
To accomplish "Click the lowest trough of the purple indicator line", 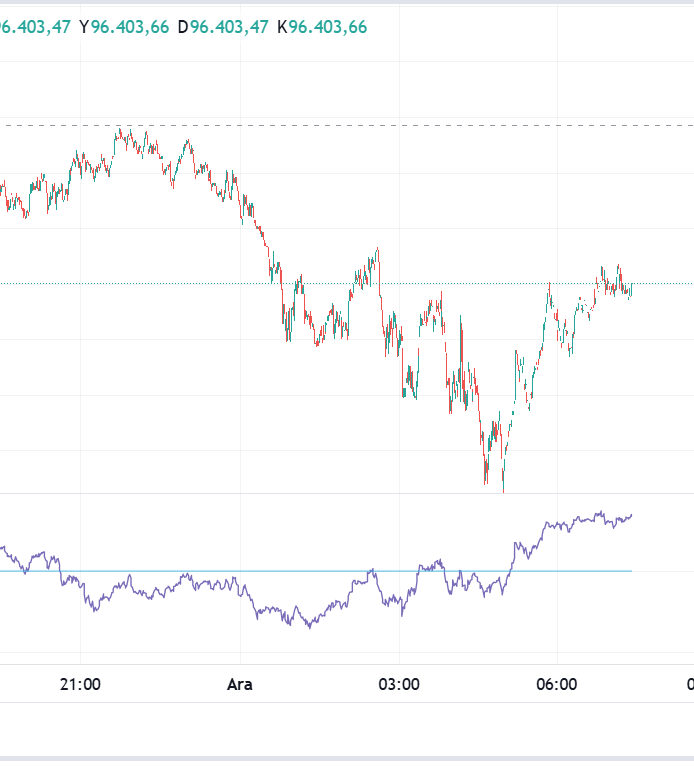I will (309, 627).
